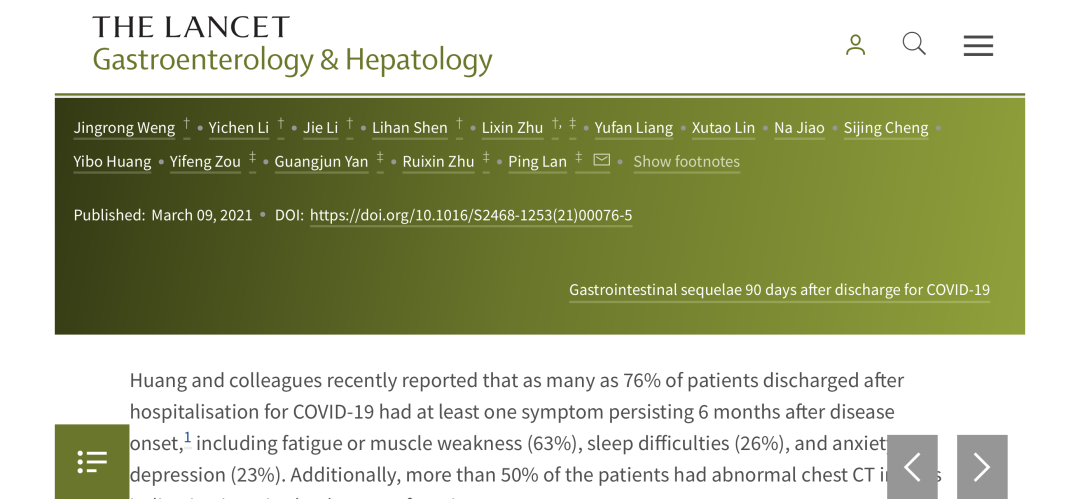Click the dagger footnote after Lihan Shen
Viewport: 1080px width, 499px height.
click(459, 124)
